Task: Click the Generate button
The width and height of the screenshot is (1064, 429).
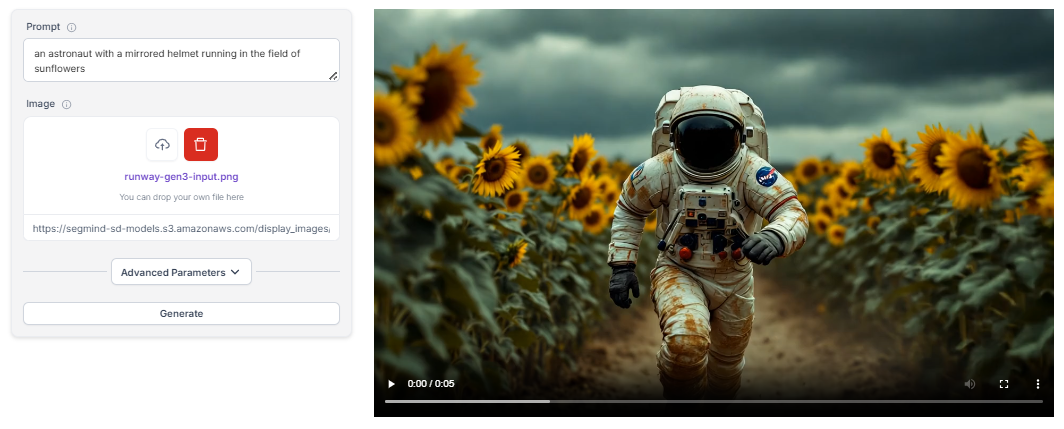Action: [x=181, y=314]
